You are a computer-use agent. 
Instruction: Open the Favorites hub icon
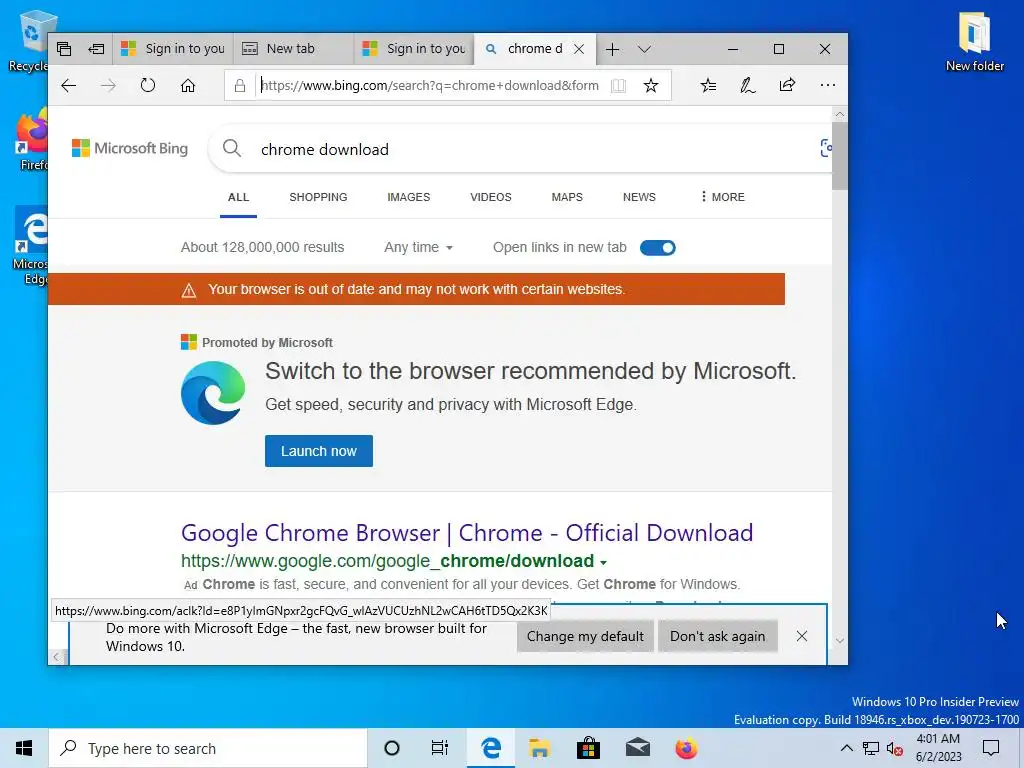tap(709, 85)
